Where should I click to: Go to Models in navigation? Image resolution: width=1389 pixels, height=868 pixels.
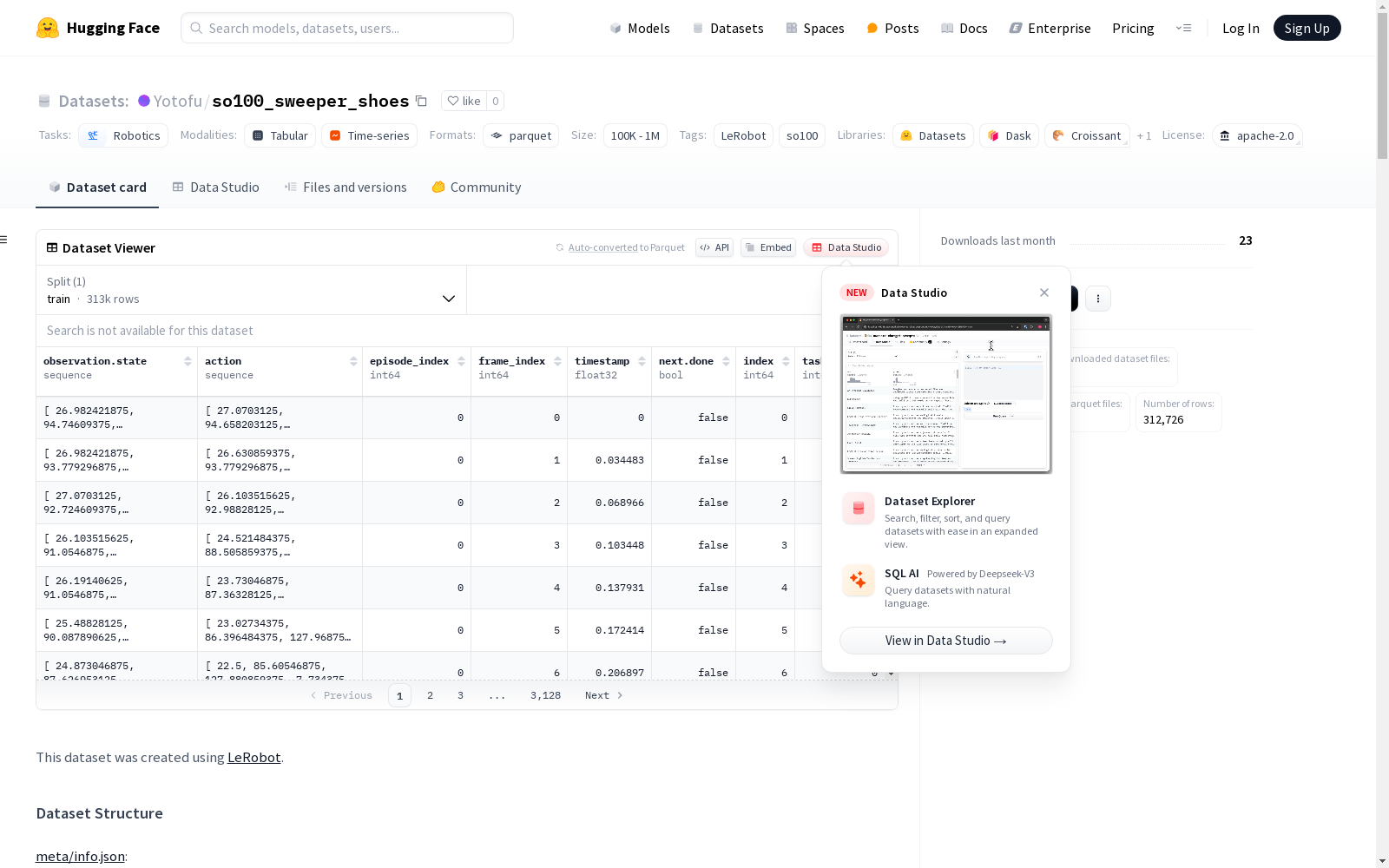pos(640,28)
